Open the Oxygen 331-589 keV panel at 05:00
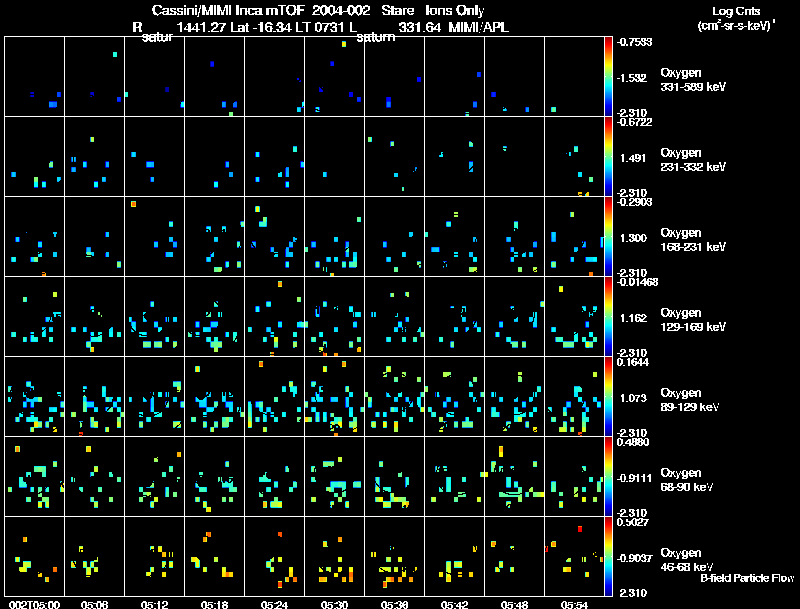 (35, 77)
